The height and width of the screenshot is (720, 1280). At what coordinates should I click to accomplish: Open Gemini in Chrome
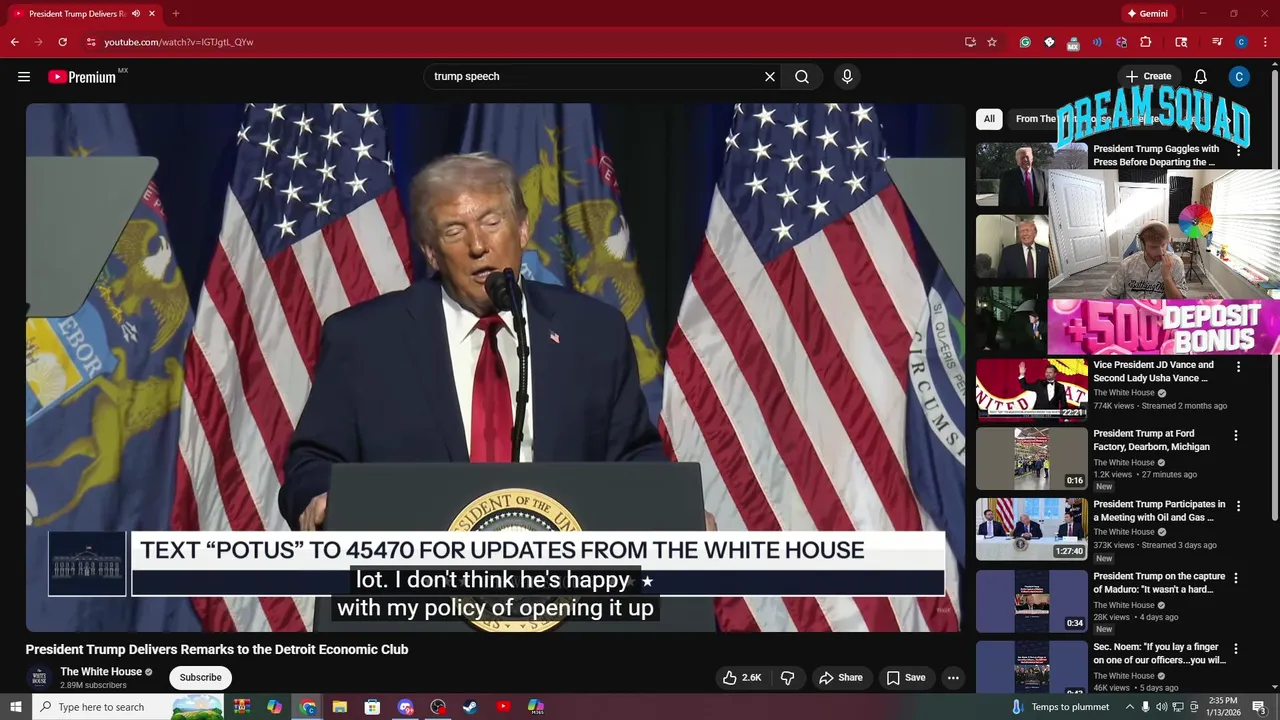(1147, 14)
